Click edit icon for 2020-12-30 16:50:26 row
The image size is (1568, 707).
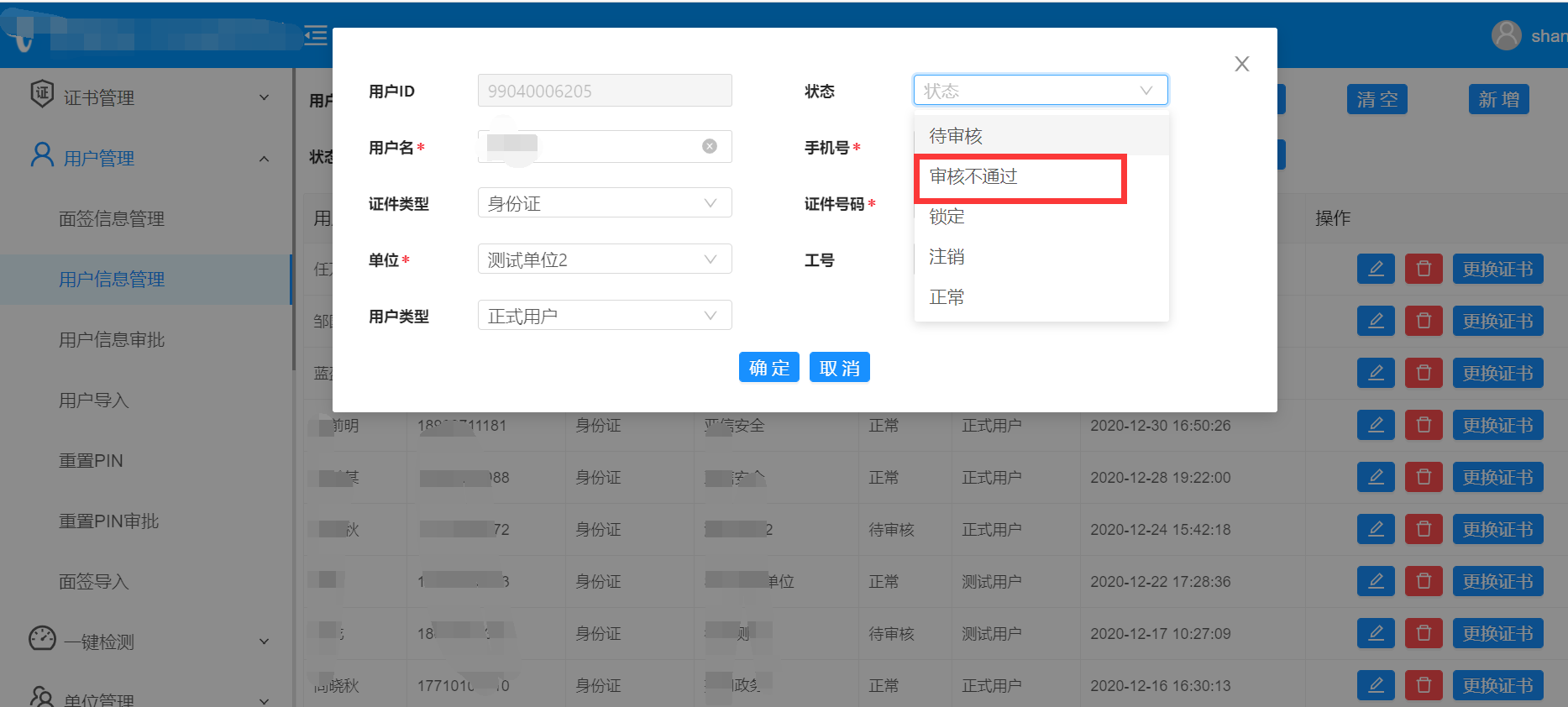click(1375, 425)
